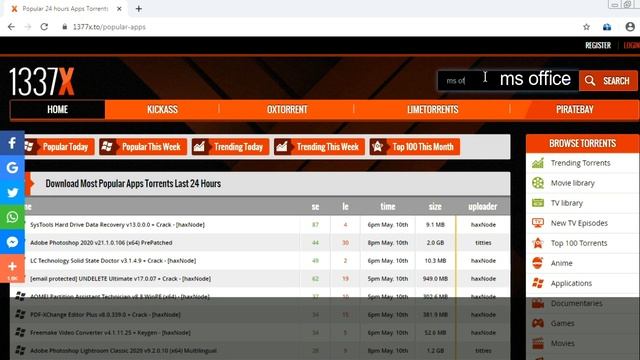Viewport: 640px width, 360px height.
Task: Open UNDELETE Ultimate v17.0.07 torrent
Action: coord(120,278)
